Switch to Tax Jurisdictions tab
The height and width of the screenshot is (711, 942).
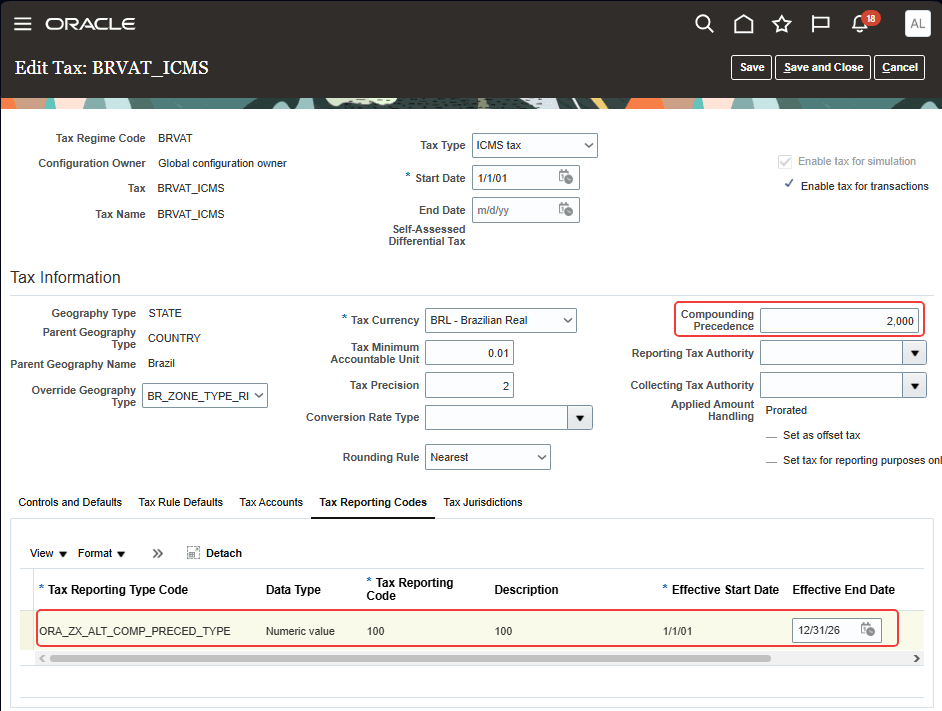pos(483,502)
